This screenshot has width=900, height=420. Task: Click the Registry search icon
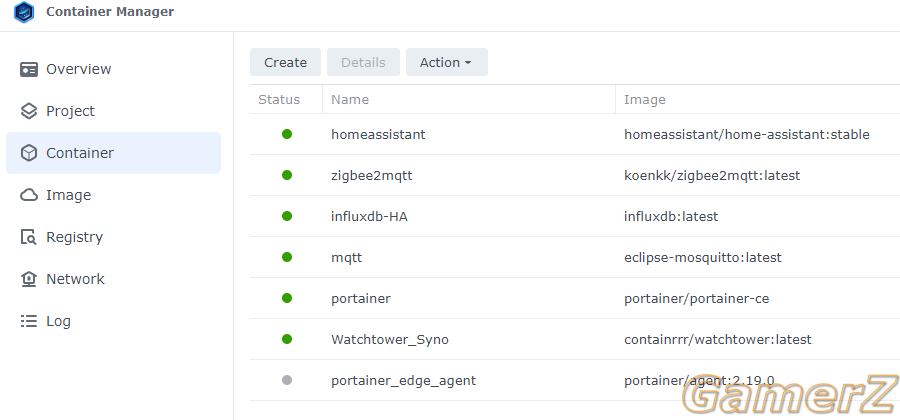[29, 237]
